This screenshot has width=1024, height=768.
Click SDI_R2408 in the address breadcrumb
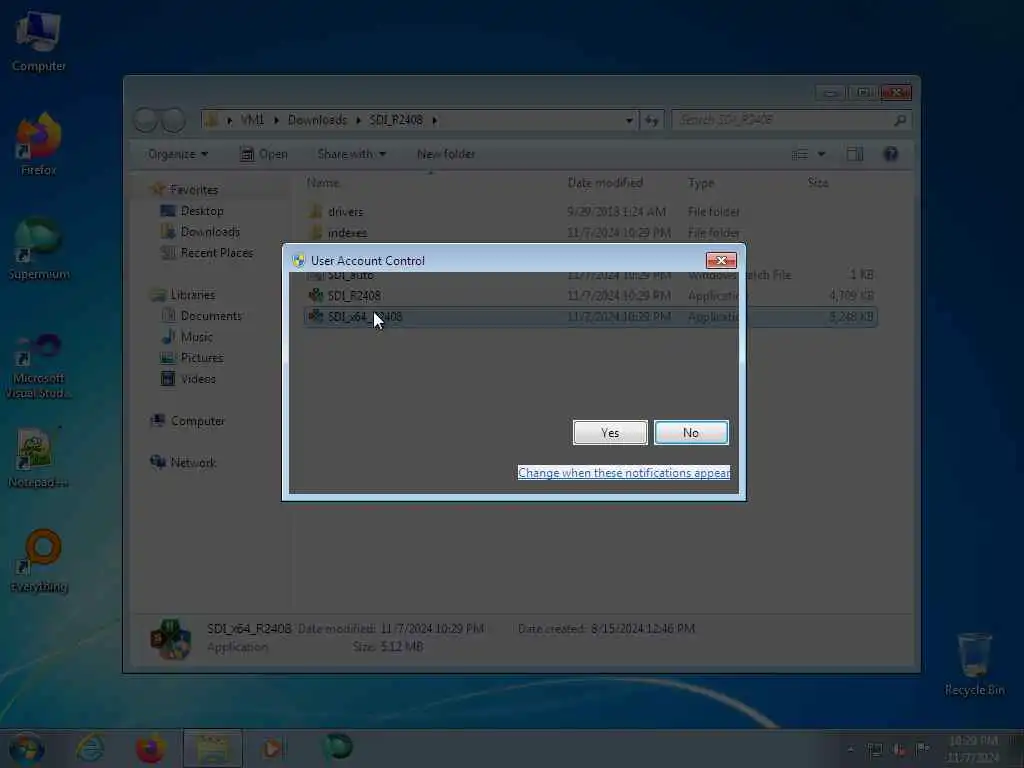(396, 120)
